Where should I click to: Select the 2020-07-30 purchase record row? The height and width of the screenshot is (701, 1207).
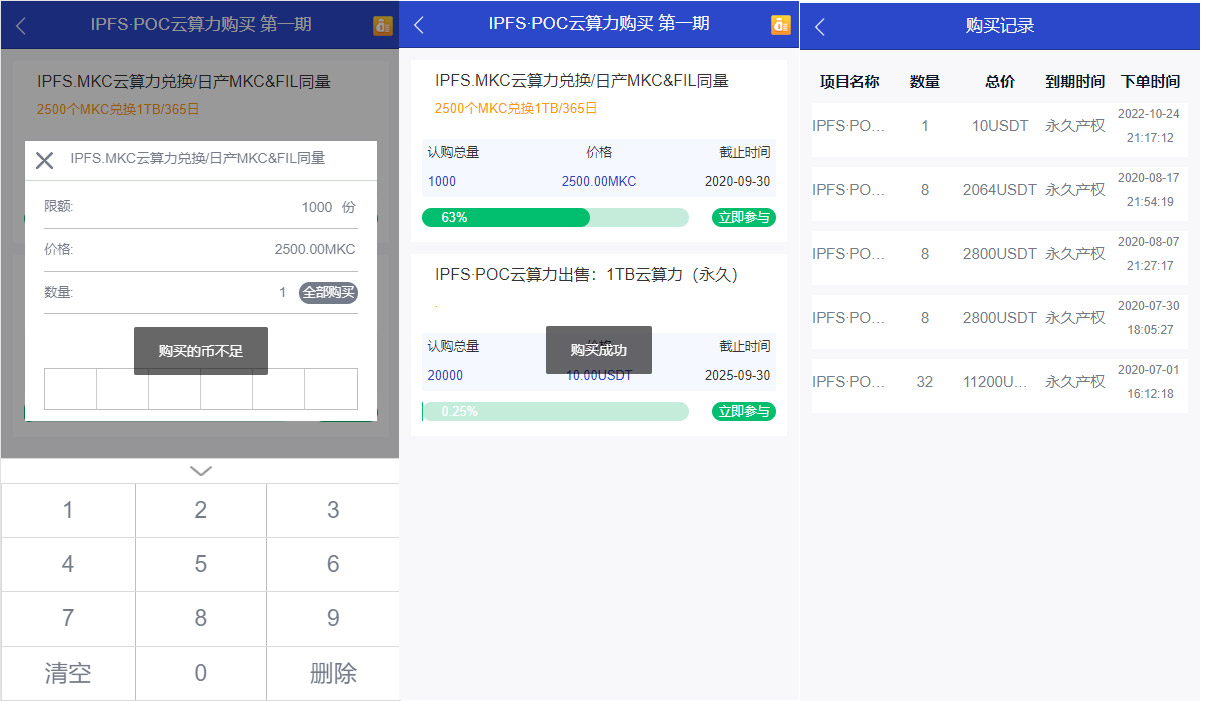[1000, 321]
